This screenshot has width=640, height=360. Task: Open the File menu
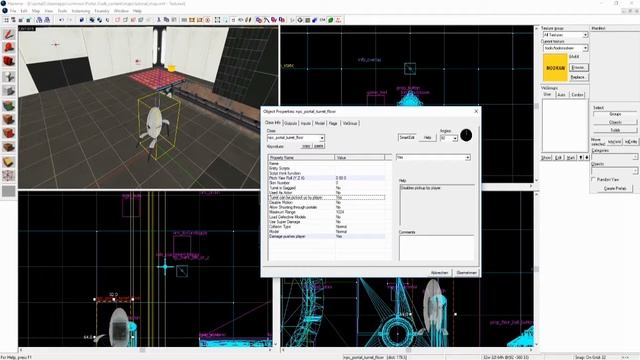pos(13,11)
